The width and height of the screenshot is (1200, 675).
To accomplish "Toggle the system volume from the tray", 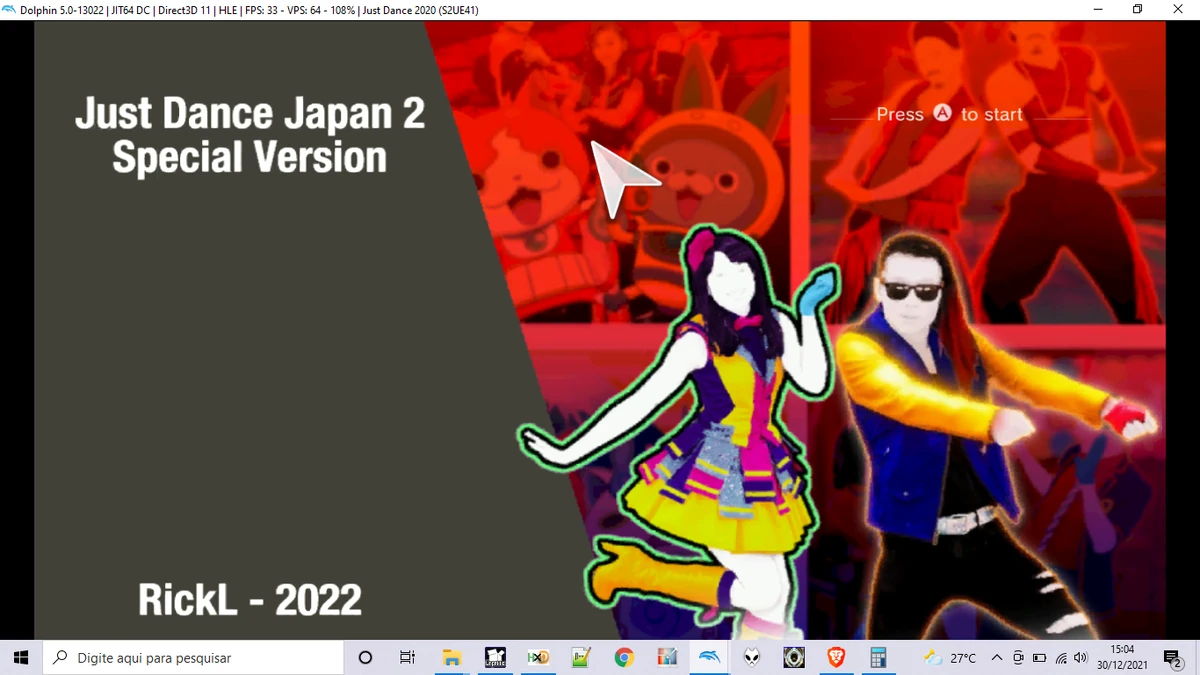I will point(1080,657).
